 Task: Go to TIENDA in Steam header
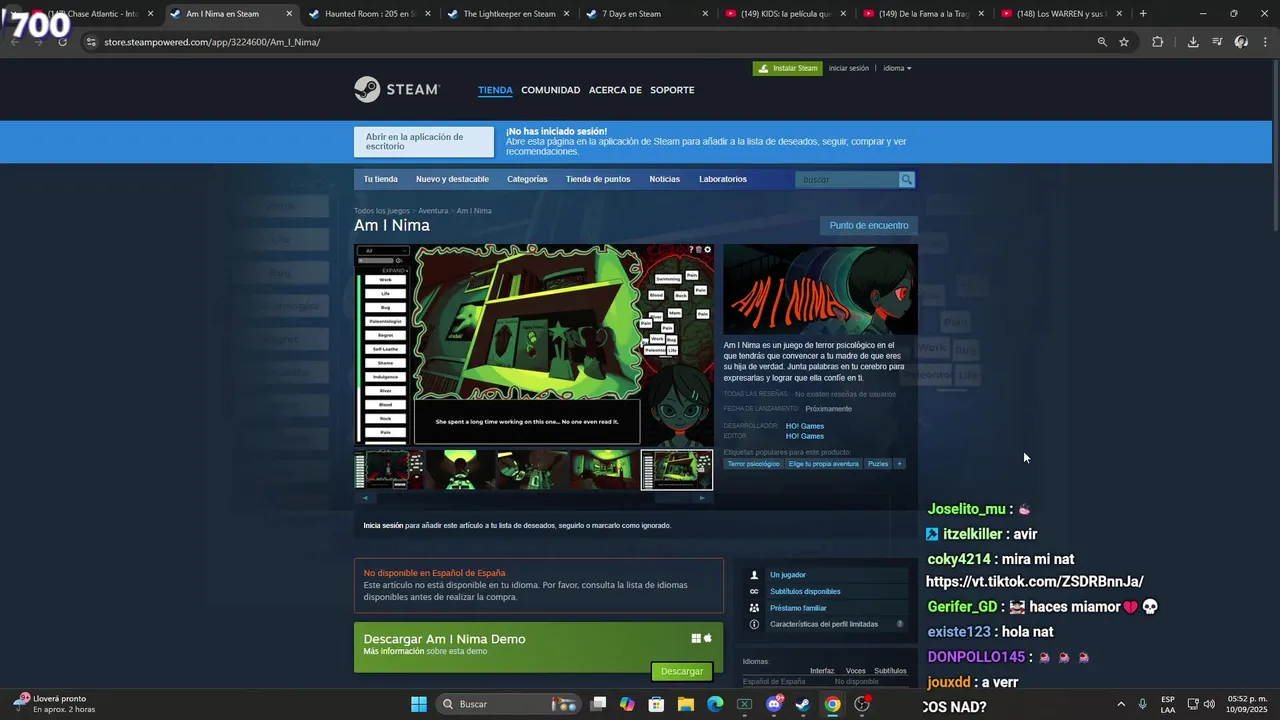pyautogui.click(x=495, y=90)
